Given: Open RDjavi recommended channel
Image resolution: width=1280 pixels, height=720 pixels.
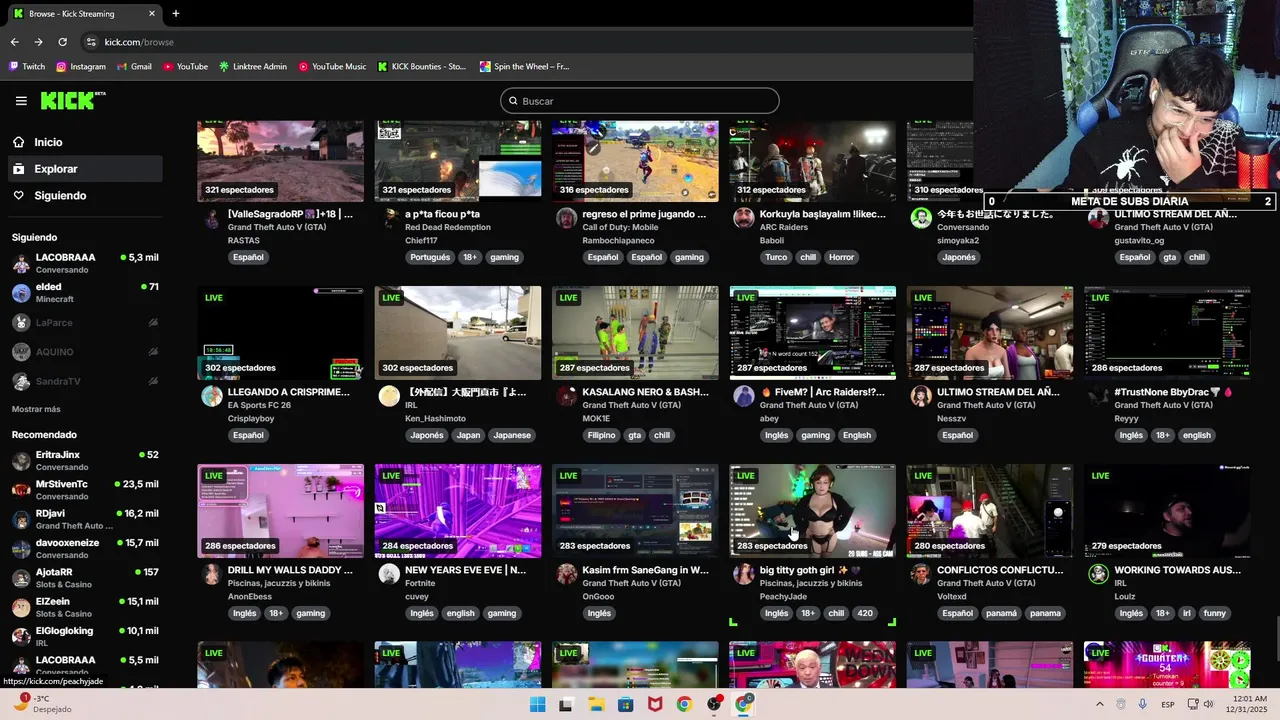Looking at the screenshot, I should (x=84, y=519).
